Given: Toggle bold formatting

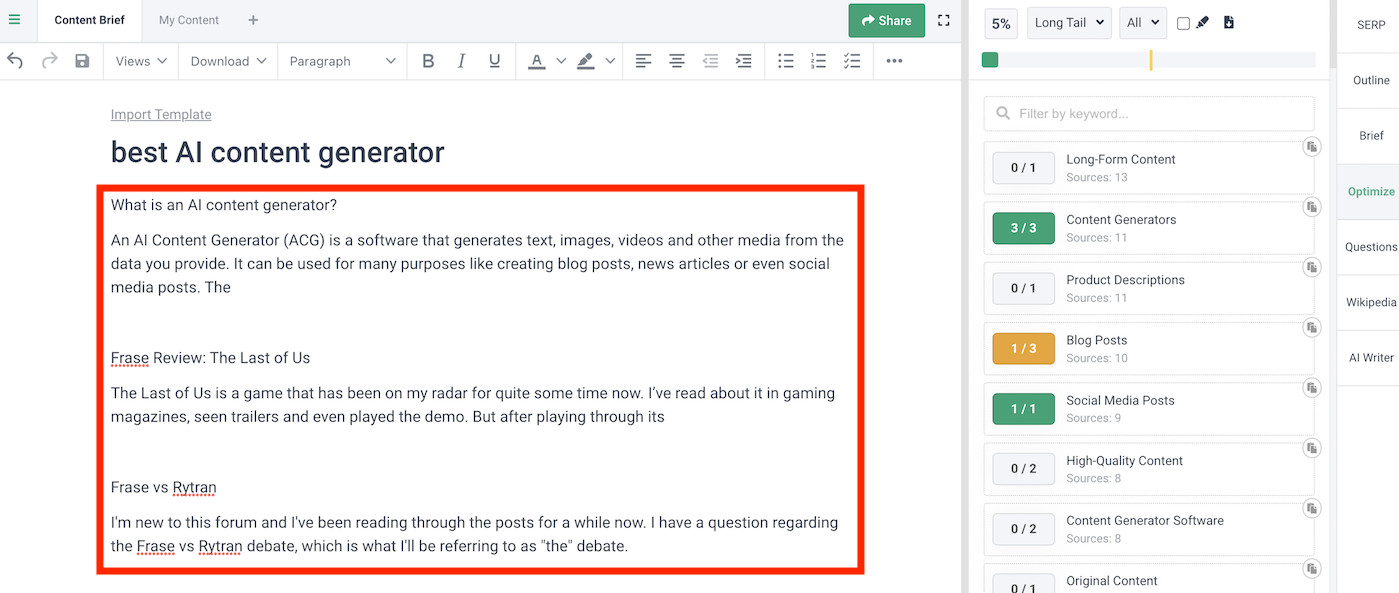Looking at the screenshot, I should (x=428, y=61).
